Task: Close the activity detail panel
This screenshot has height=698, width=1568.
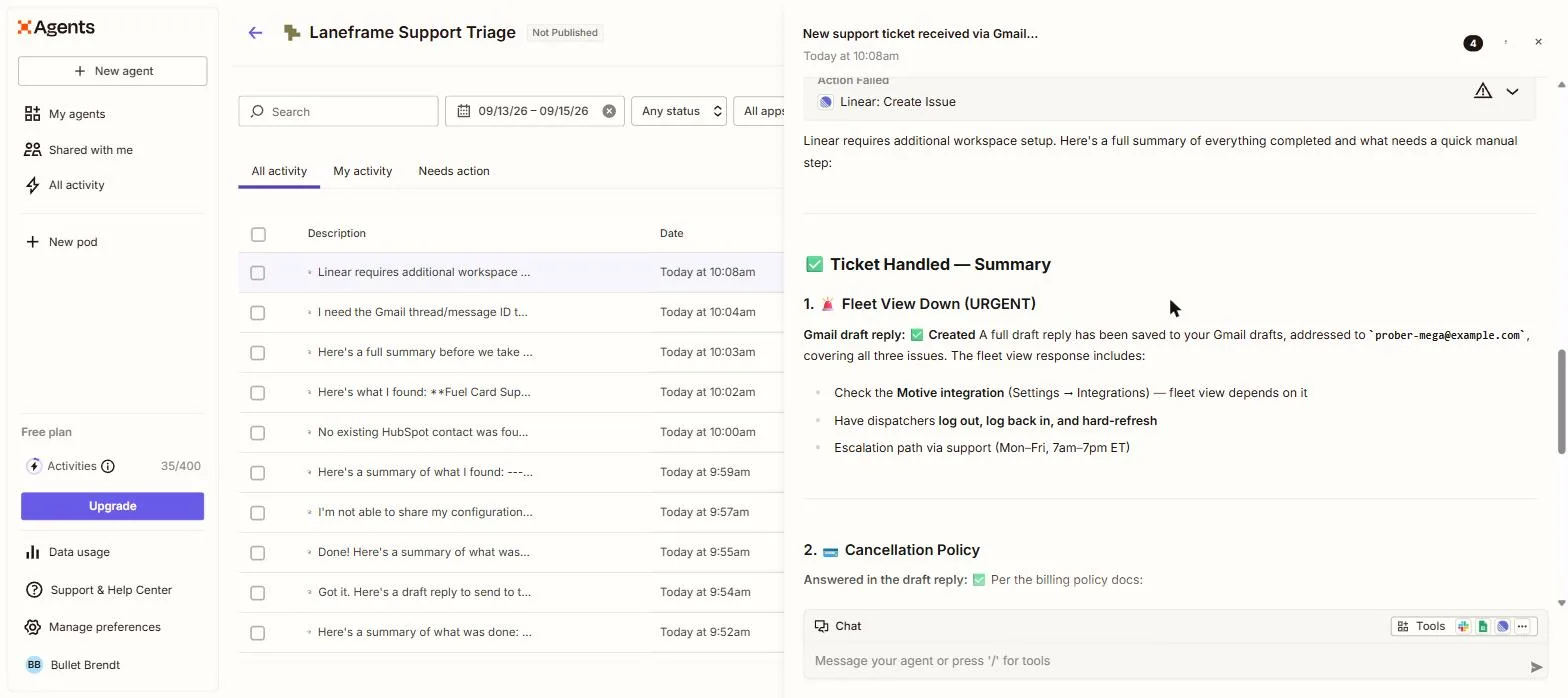Action: tap(1538, 42)
